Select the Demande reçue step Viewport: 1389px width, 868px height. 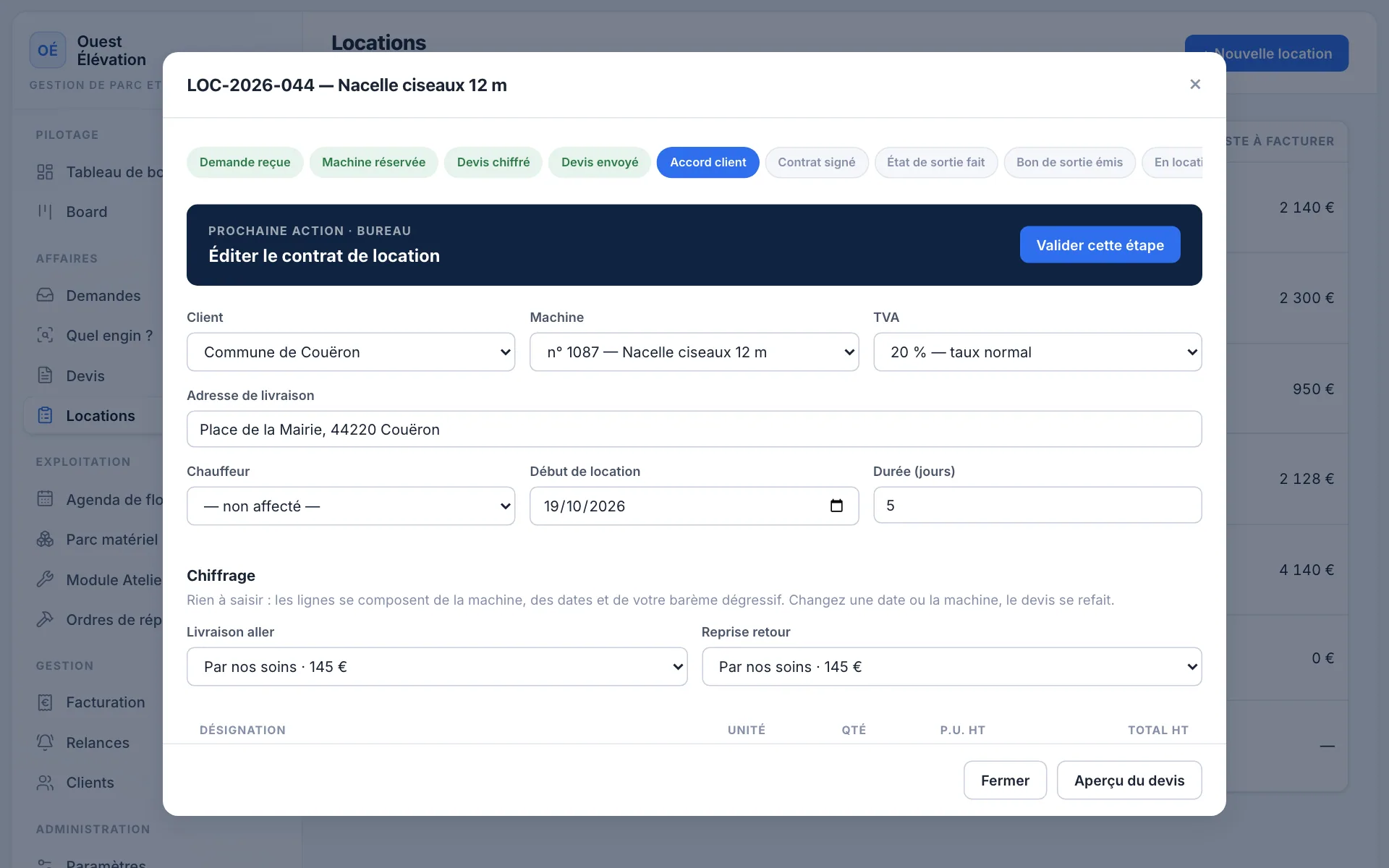[245, 162]
